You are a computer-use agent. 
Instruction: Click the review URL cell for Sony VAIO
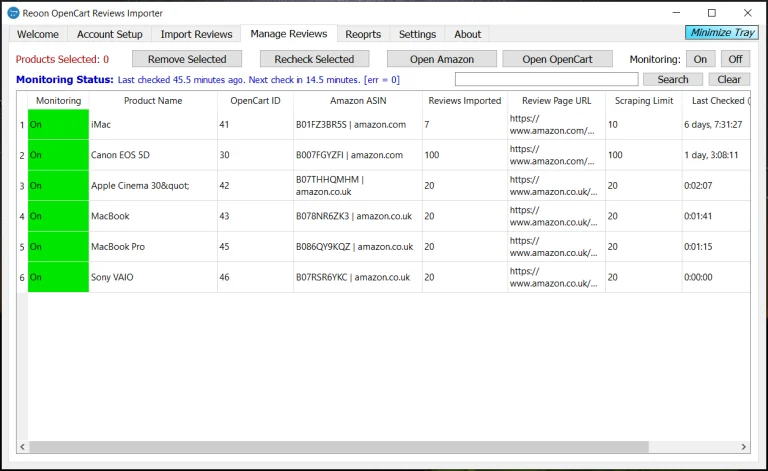(x=556, y=277)
